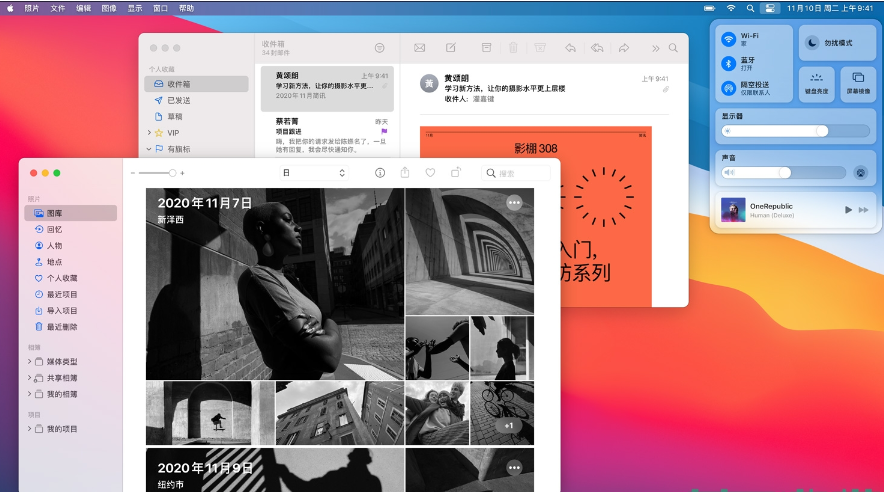Open the info button in Photos toolbar
Image resolution: width=884 pixels, height=492 pixels.
(380, 173)
